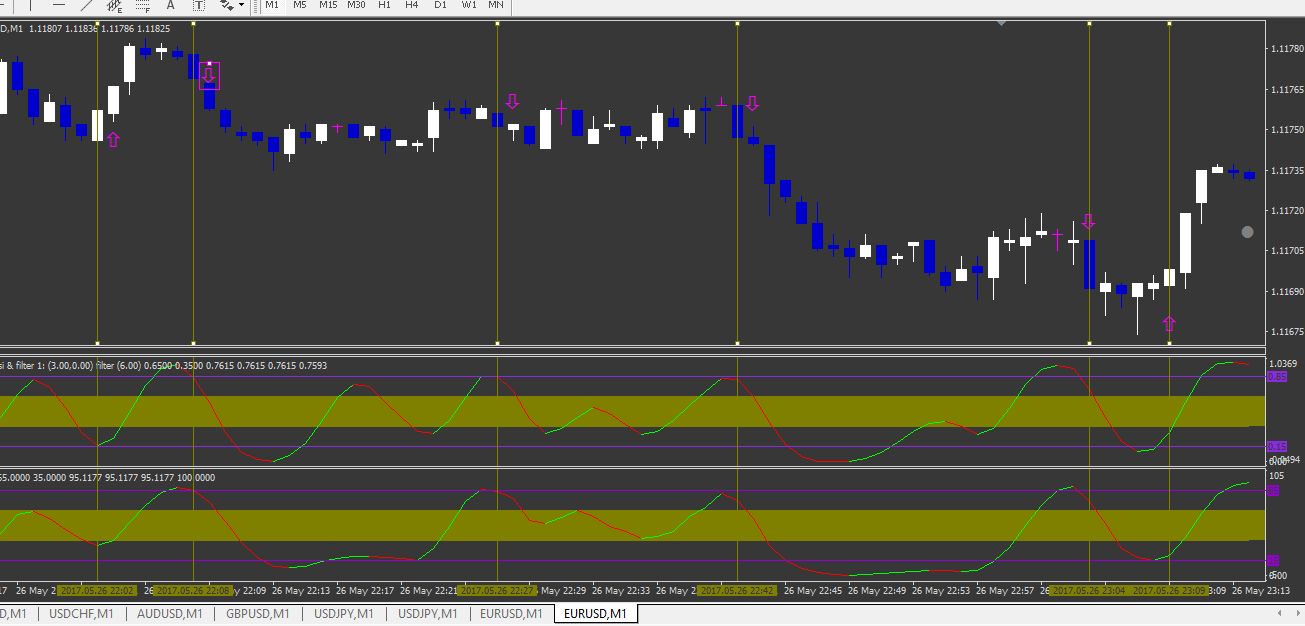The height and width of the screenshot is (626, 1305).
Task: Open the arrows dropdown arrow
Action: (241, 5)
